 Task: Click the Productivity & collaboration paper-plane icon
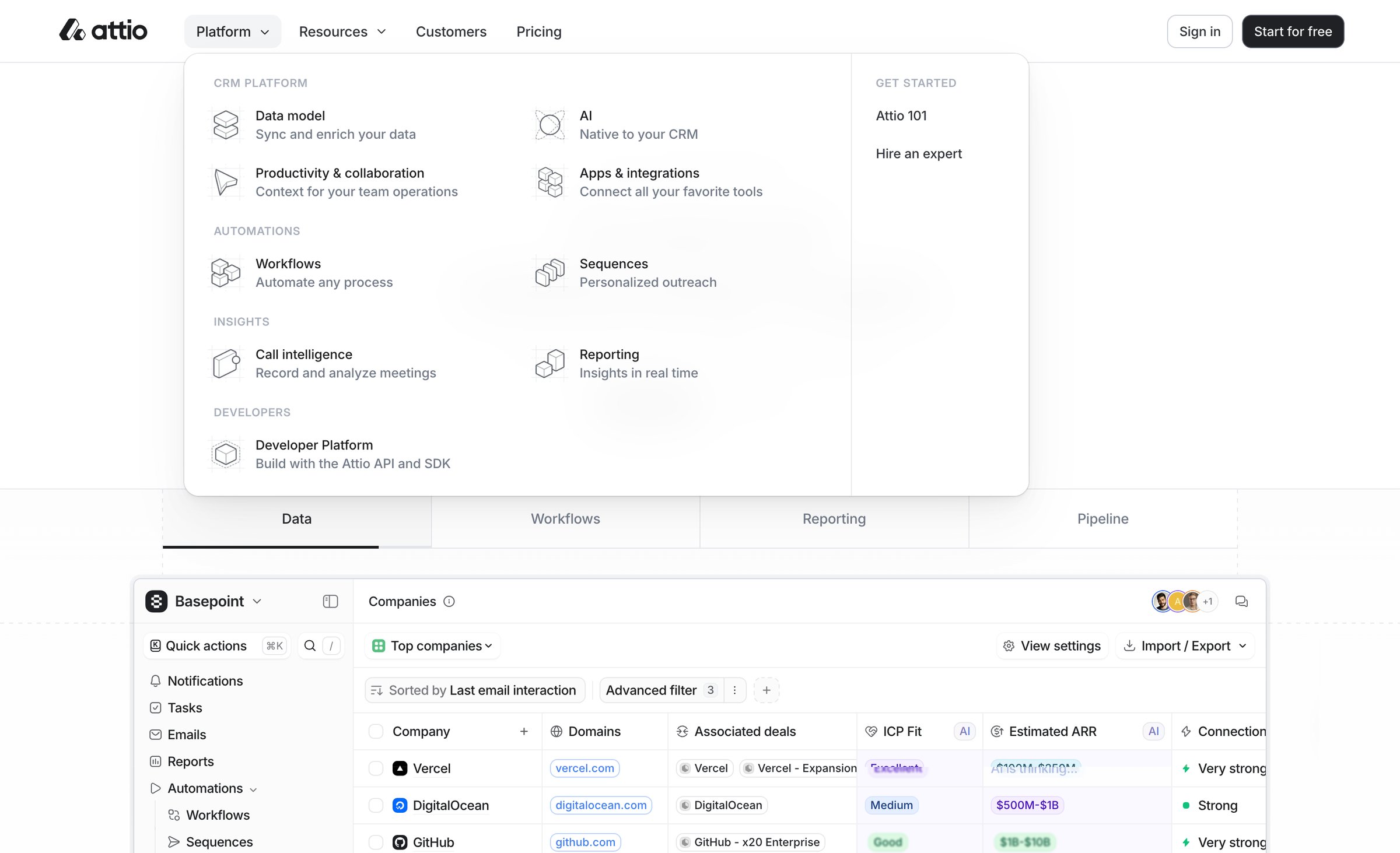[226, 182]
